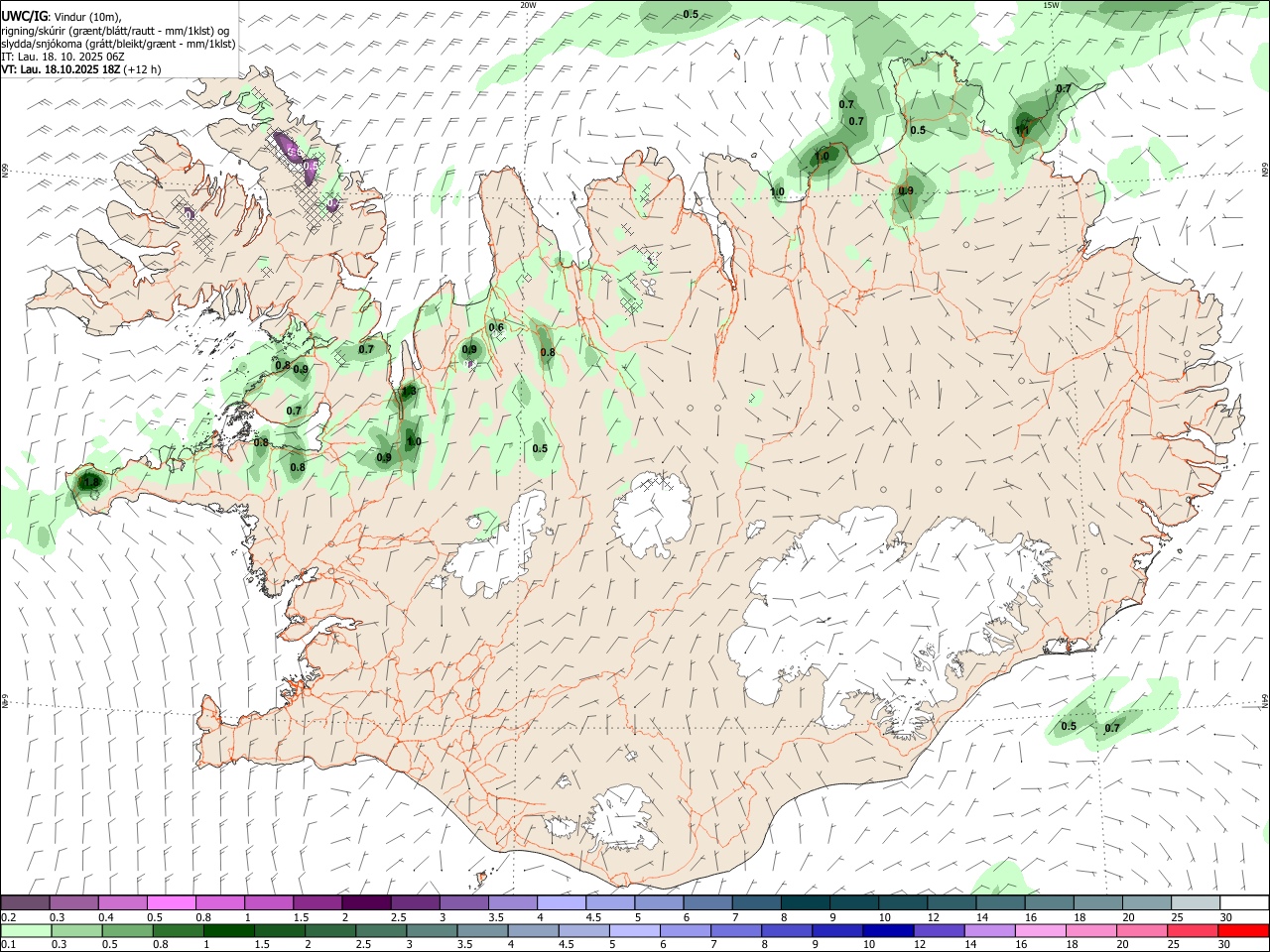The width and height of the screenshot is (1270, 952).
Task: Pick upper scale white swatch after 30
Action: 1243,903
